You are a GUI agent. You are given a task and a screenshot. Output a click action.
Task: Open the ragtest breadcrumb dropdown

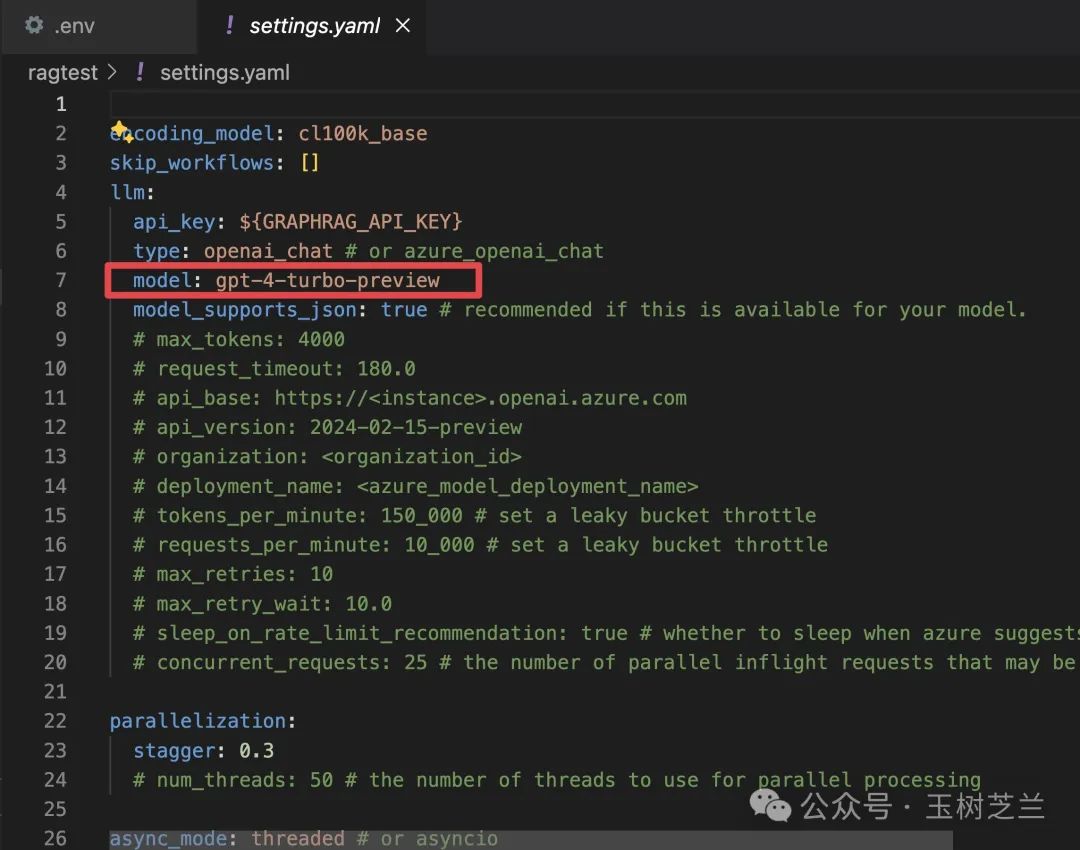point(62,72)
